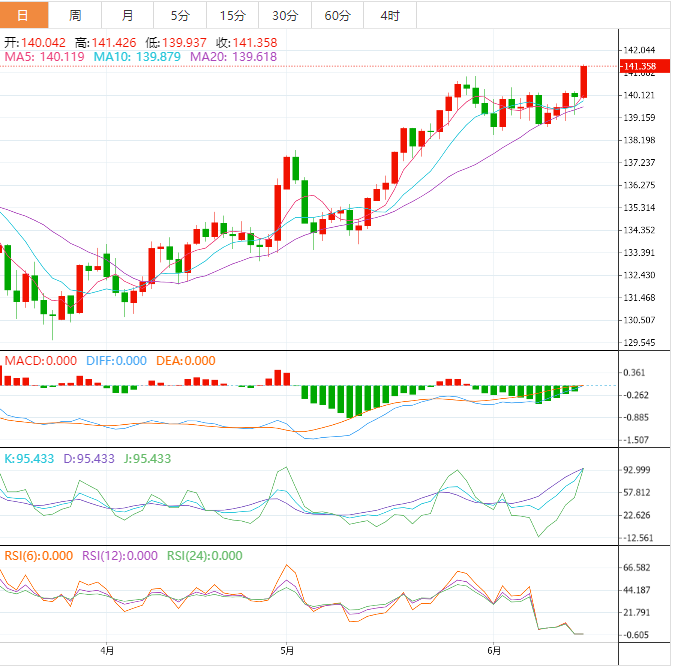Switch to the 4时 timeframe
The image size is (674, 670).
(x=390, y=15)
